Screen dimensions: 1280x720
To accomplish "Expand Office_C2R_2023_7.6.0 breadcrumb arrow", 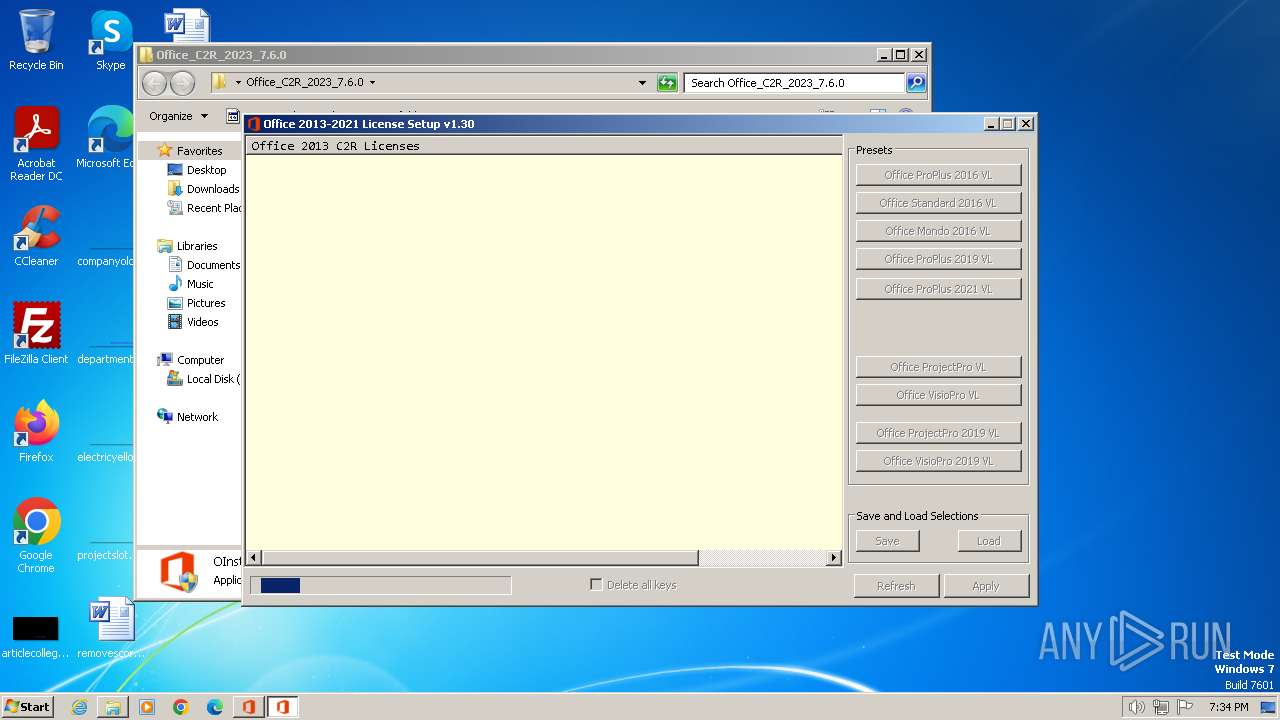I will [373, 83].
